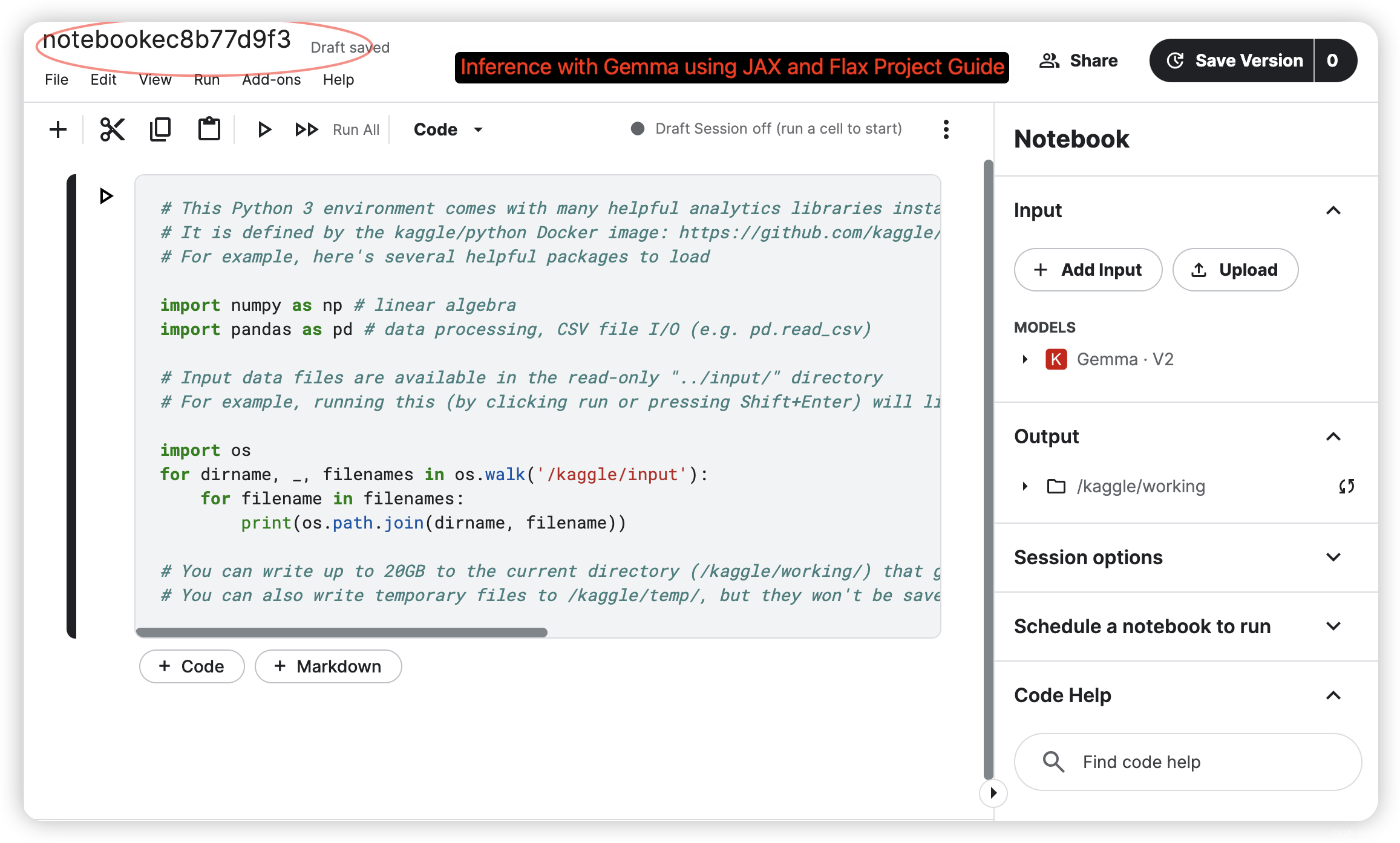
Task: Refresh the /kaggle/working output folder
Action: coord(1346,486)
